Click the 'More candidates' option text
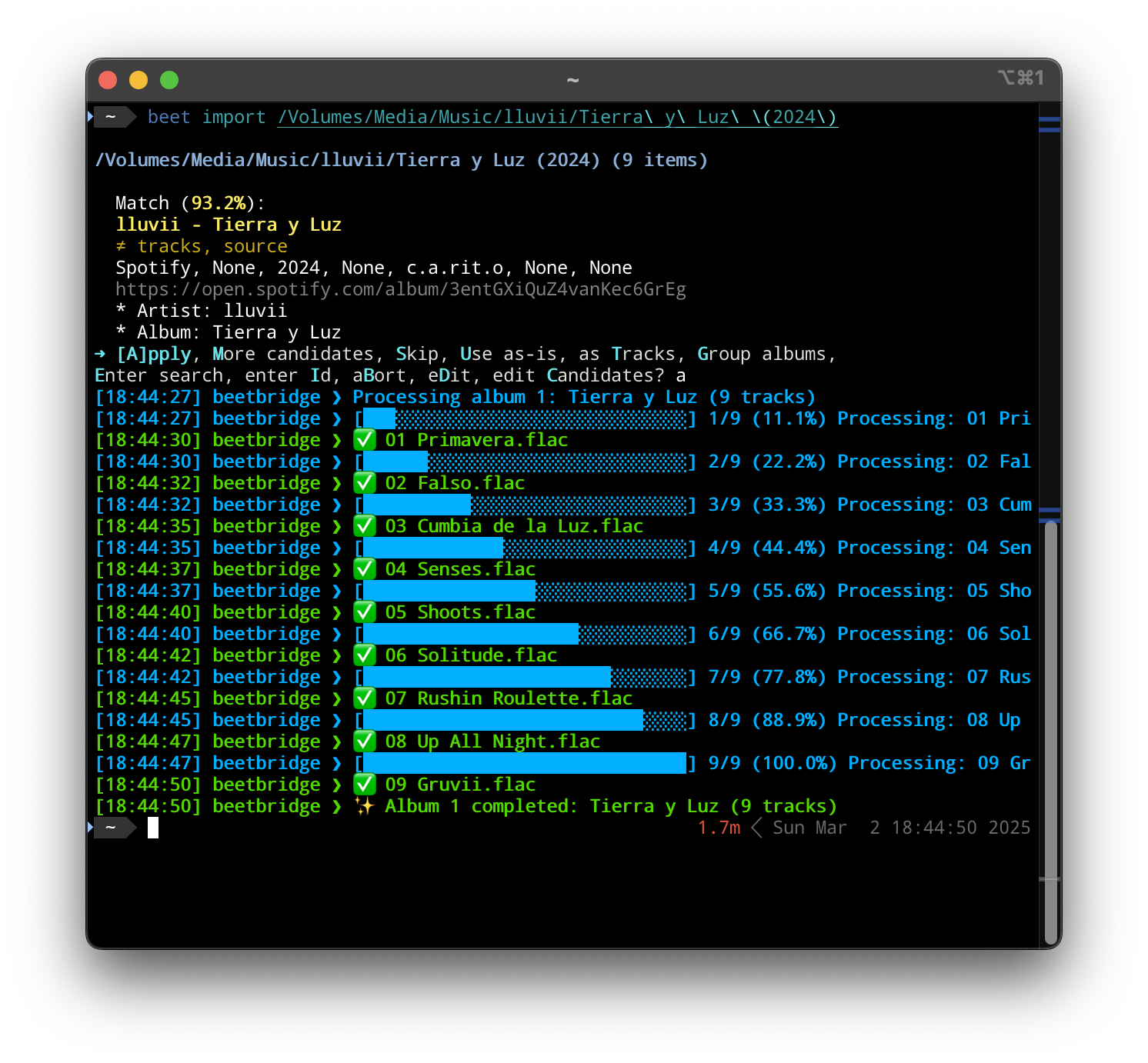 (293, 354)
